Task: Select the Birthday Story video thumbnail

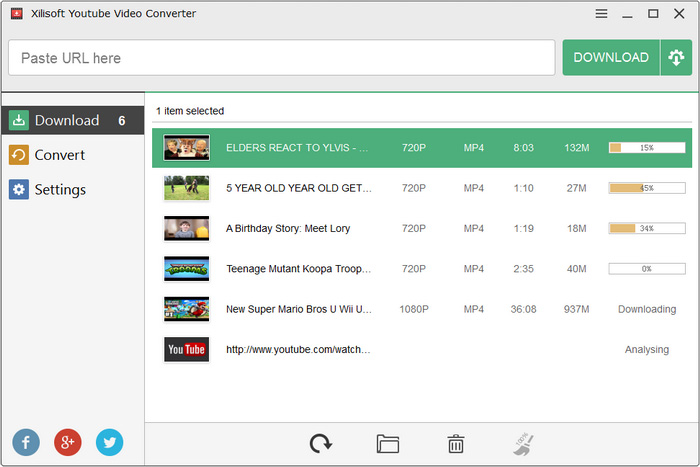Action: (186, 228)
